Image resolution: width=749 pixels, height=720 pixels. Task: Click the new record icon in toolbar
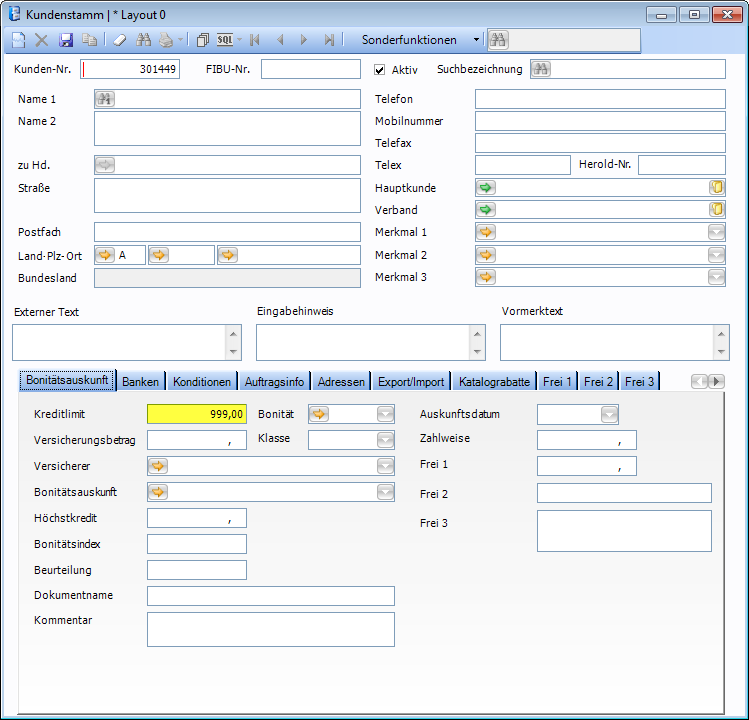[x=18, y=40]
